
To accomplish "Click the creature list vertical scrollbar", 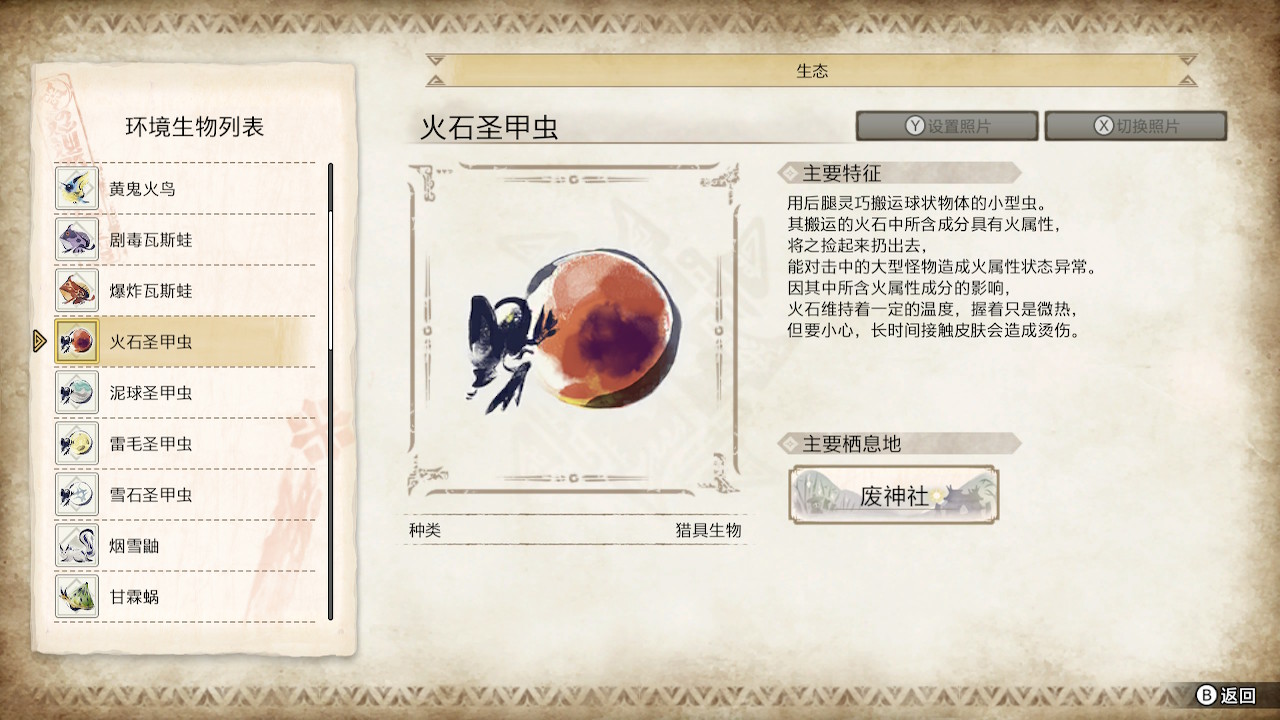I will tap(330, 392).
